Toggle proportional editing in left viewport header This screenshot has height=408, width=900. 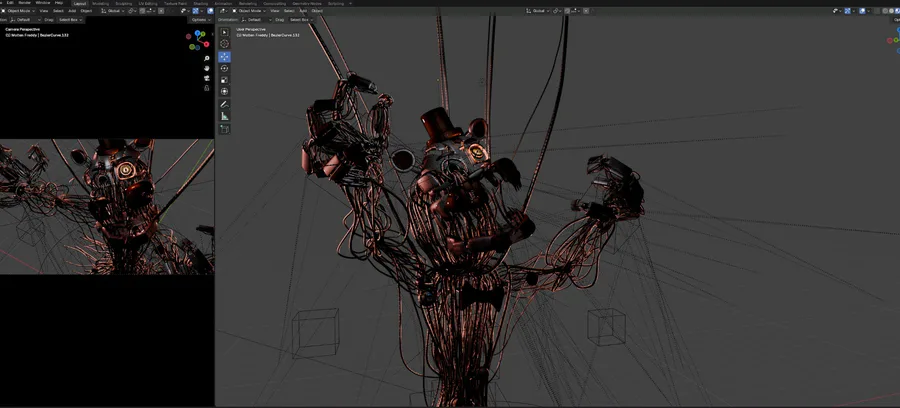[x=161, y=11]
